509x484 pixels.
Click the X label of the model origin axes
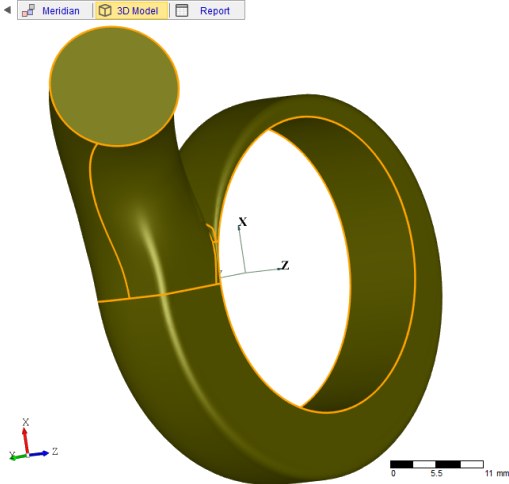coord(243,221)
